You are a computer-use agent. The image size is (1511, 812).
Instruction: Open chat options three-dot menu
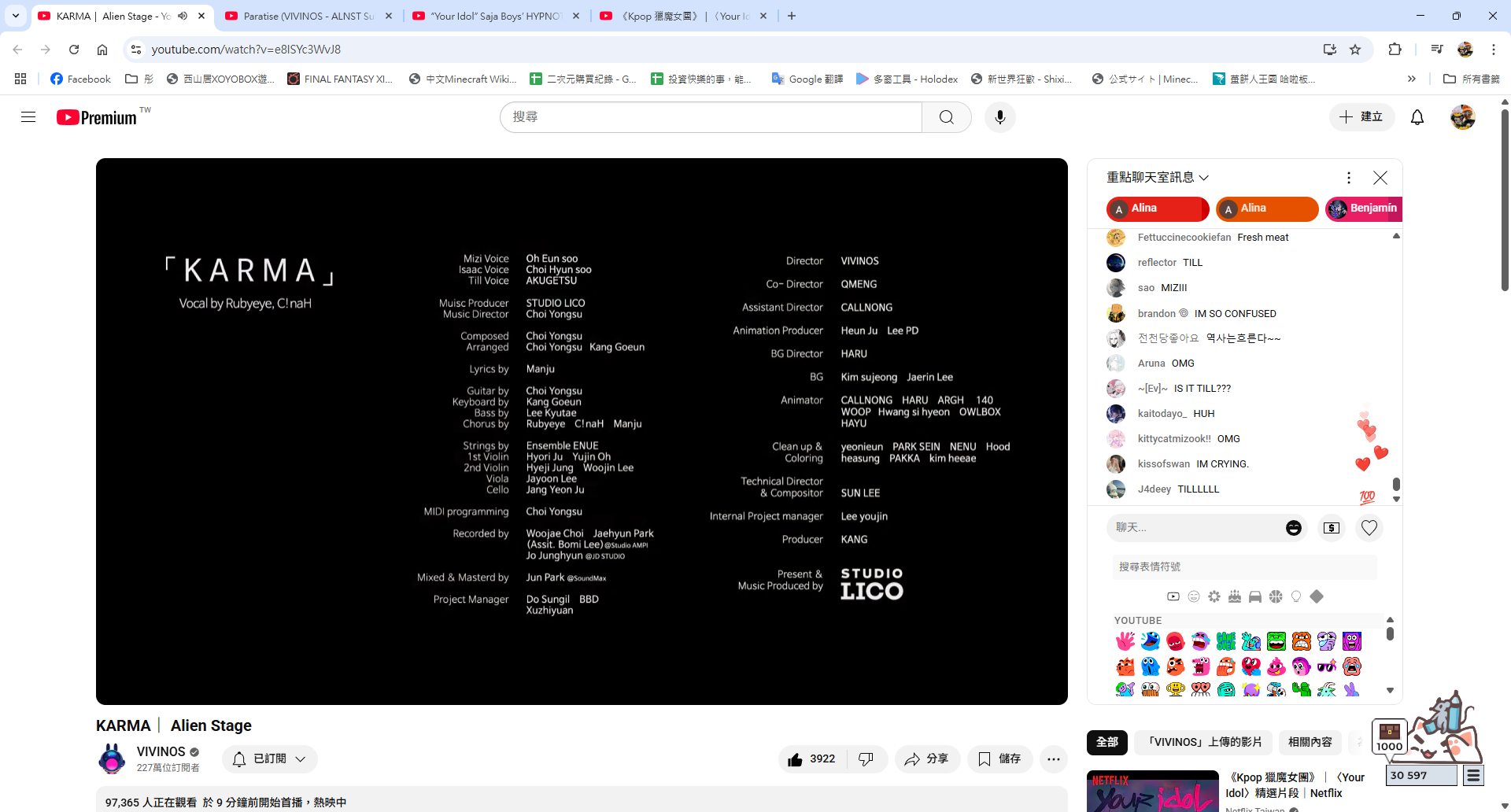pyautogui.click(x=1349, y=178)
